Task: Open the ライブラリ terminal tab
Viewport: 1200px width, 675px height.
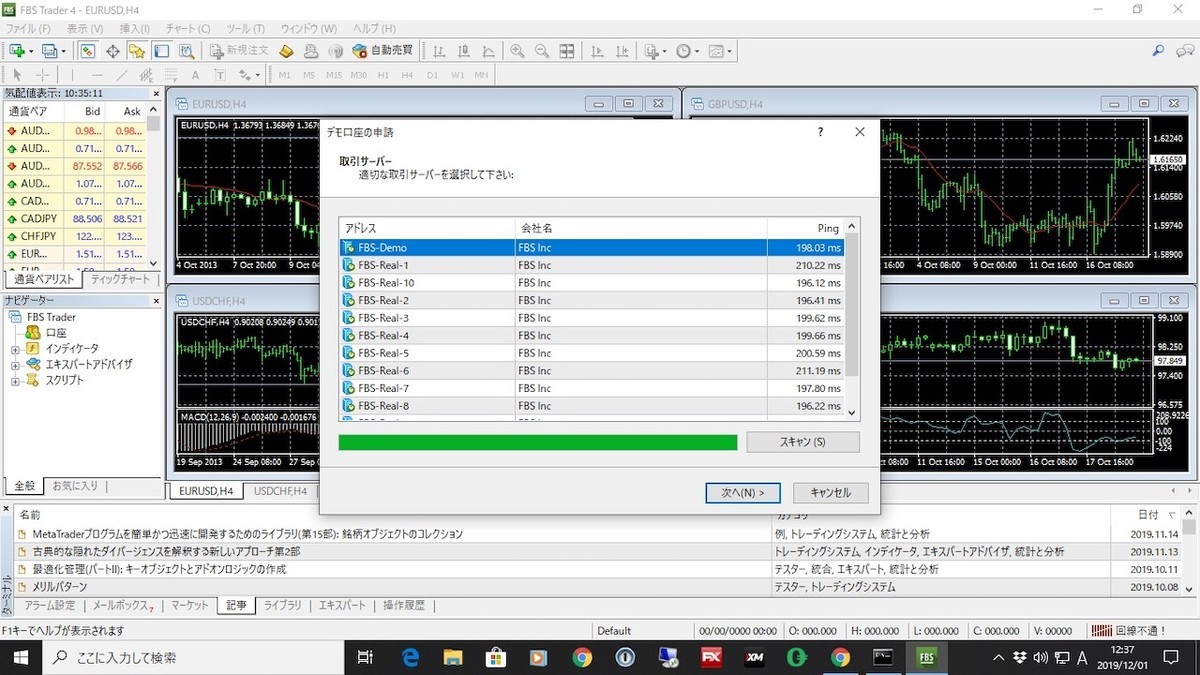Action: [283, 605]
